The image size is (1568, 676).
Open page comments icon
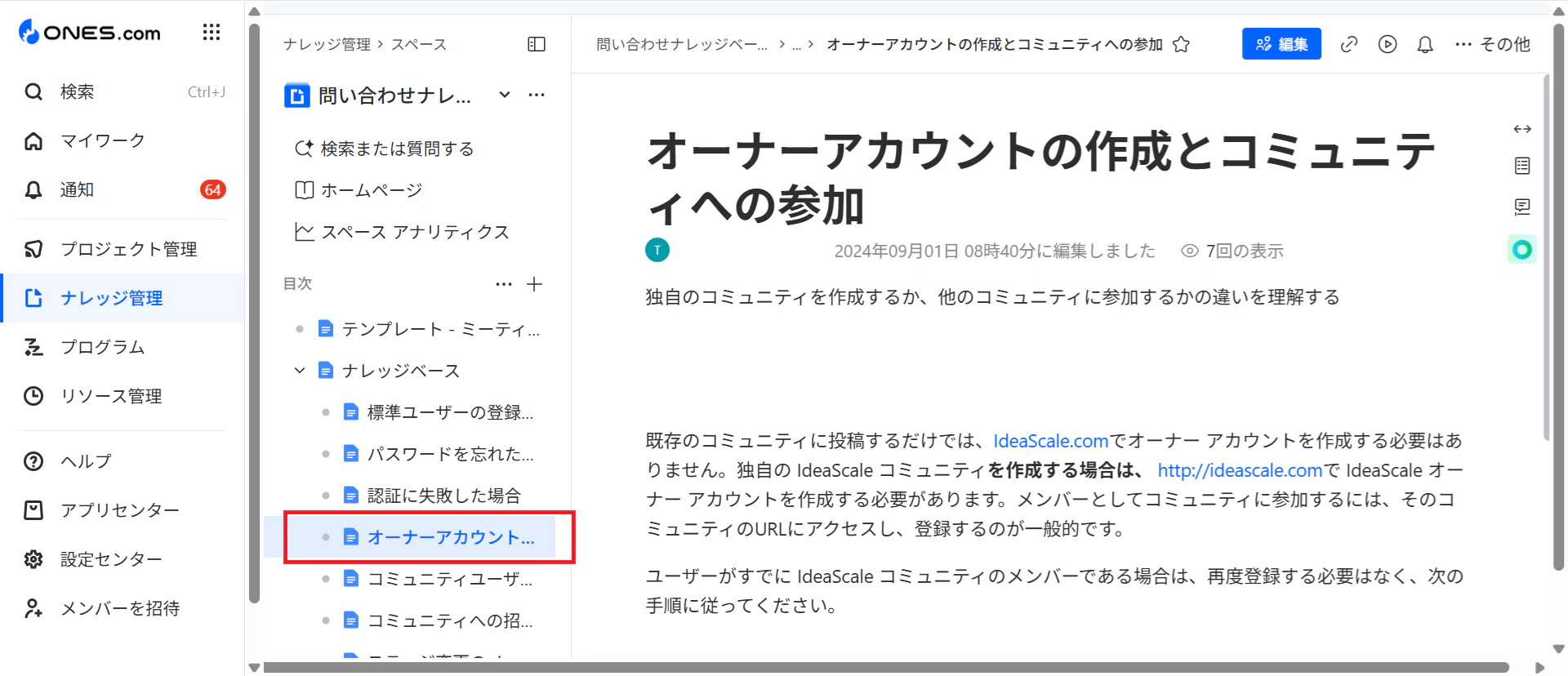click(x=1522, y=207)
